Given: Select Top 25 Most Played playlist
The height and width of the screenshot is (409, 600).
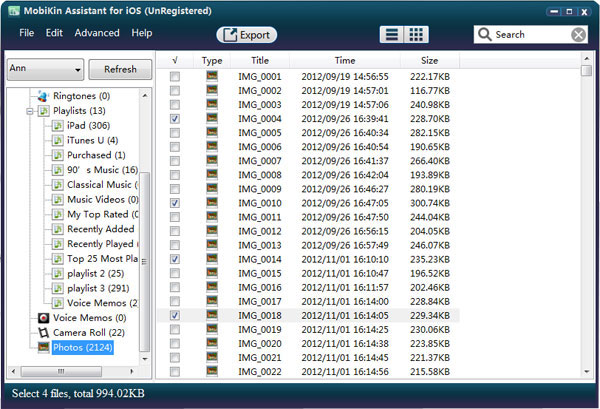Looking at the screenshot, I should click(x=102, y=259).
